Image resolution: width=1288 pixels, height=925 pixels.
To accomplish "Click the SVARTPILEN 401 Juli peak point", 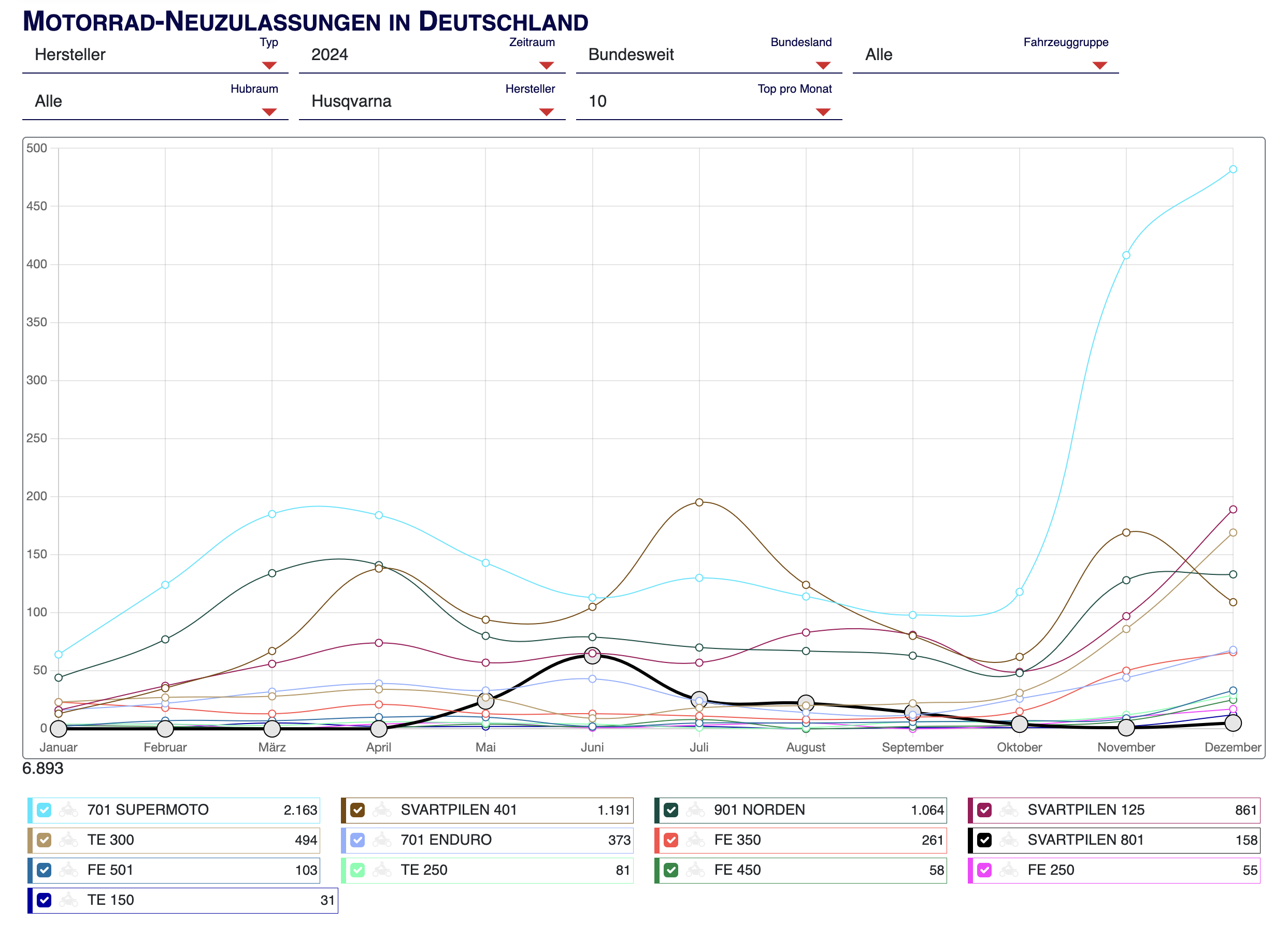I will [699, 502].
